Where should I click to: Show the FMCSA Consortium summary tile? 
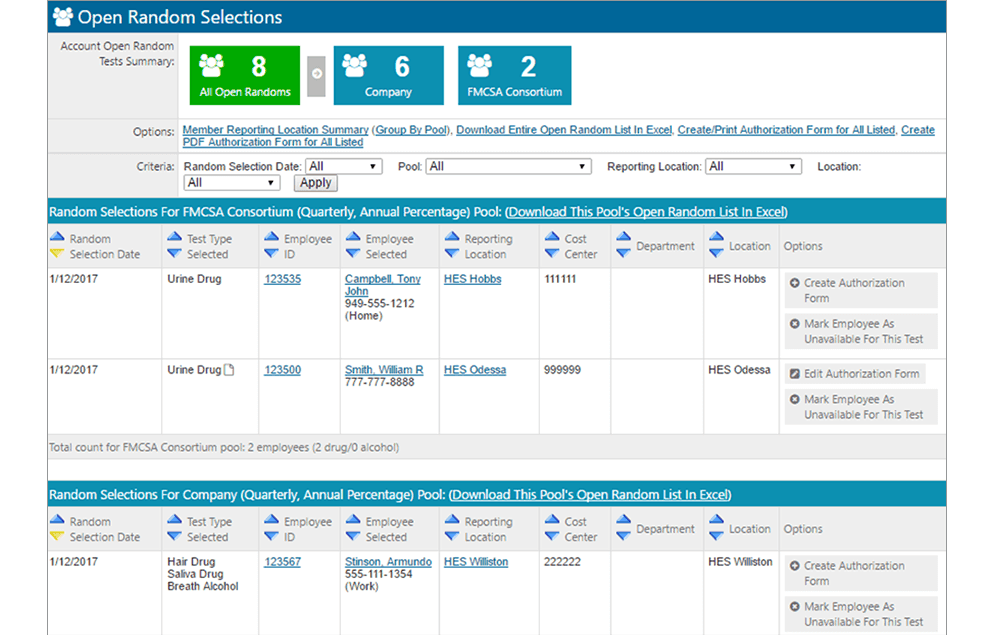(x=514, y=75)
